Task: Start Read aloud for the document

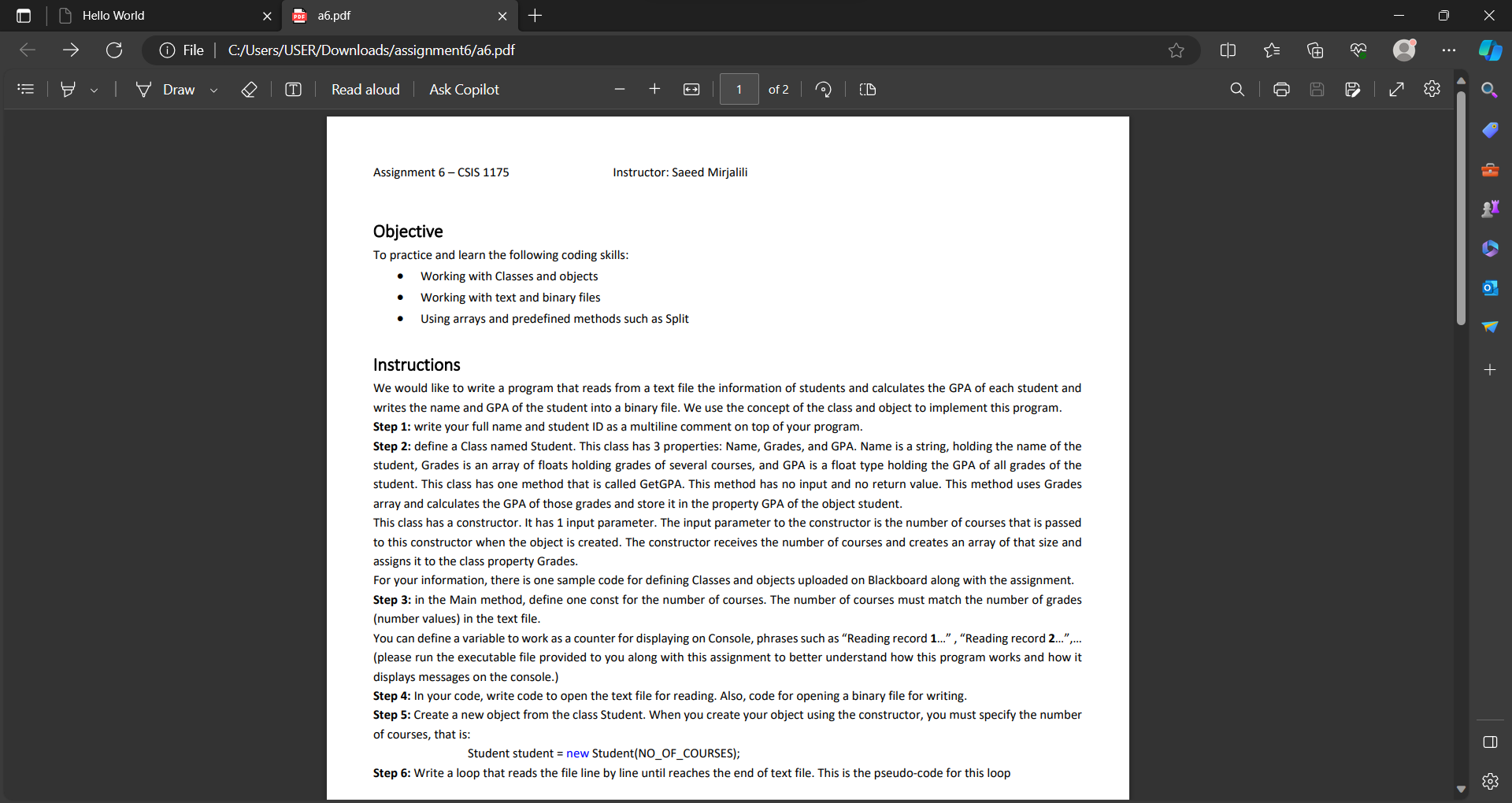Action: [x=365, y=89]
